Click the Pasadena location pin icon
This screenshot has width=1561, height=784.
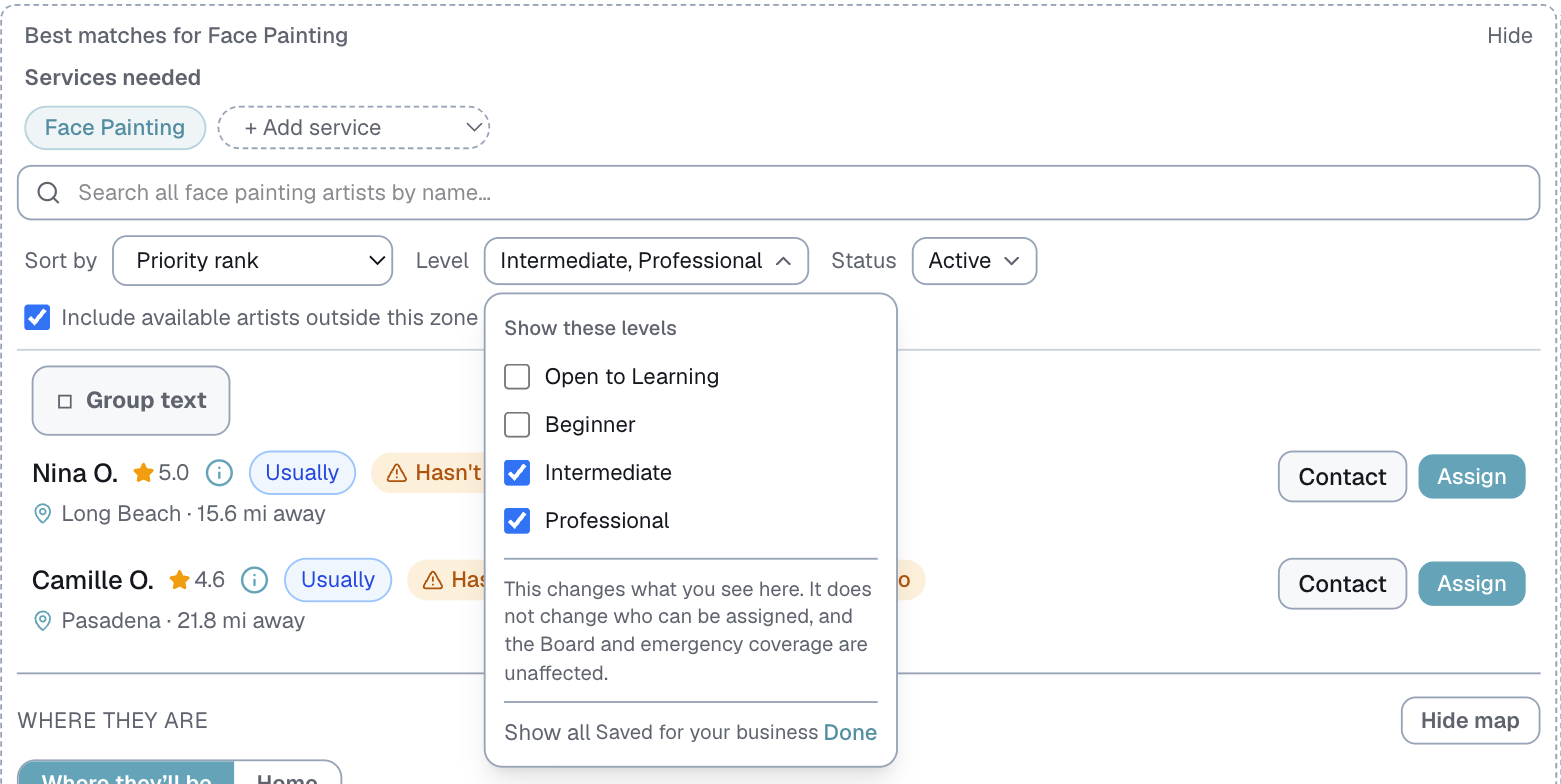point(43,621)
